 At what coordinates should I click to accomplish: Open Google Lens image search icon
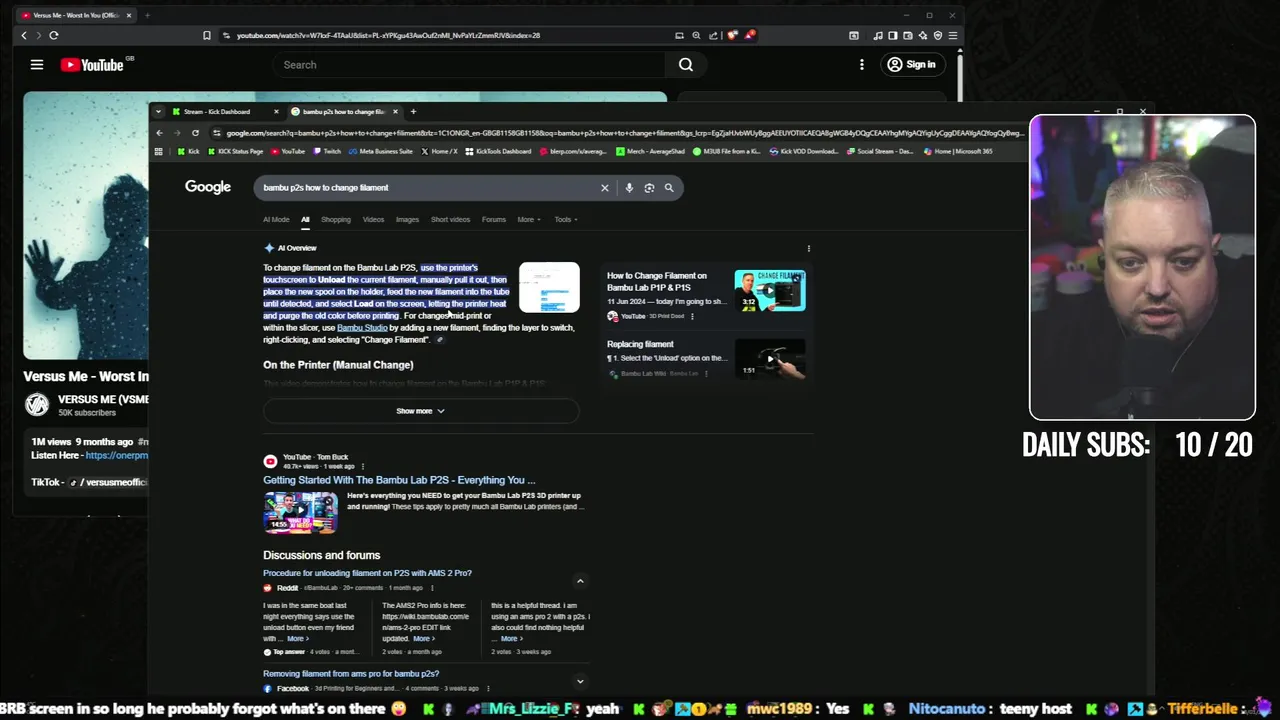(649, 188)
